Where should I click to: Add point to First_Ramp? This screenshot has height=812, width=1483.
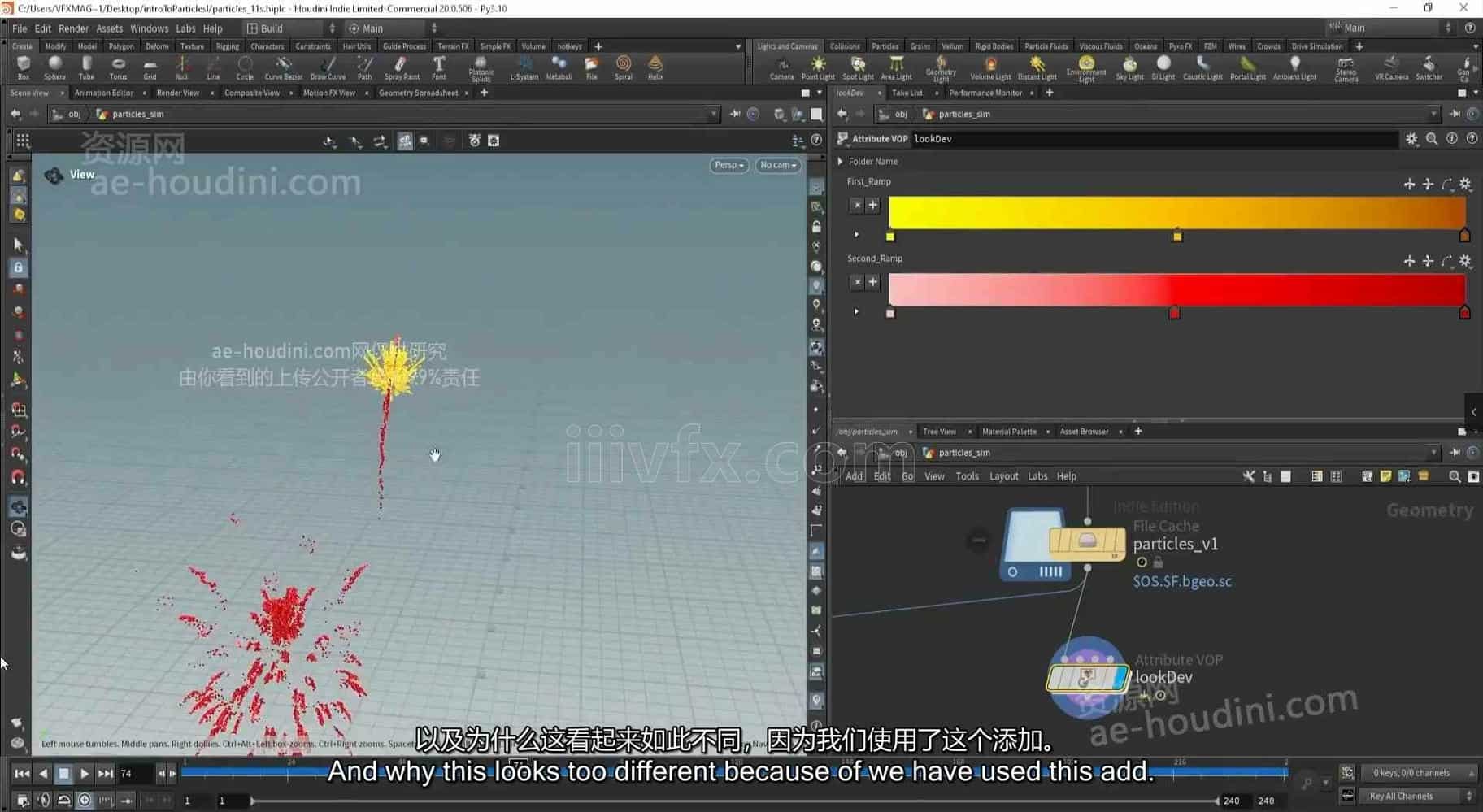(x=873, y=206)
